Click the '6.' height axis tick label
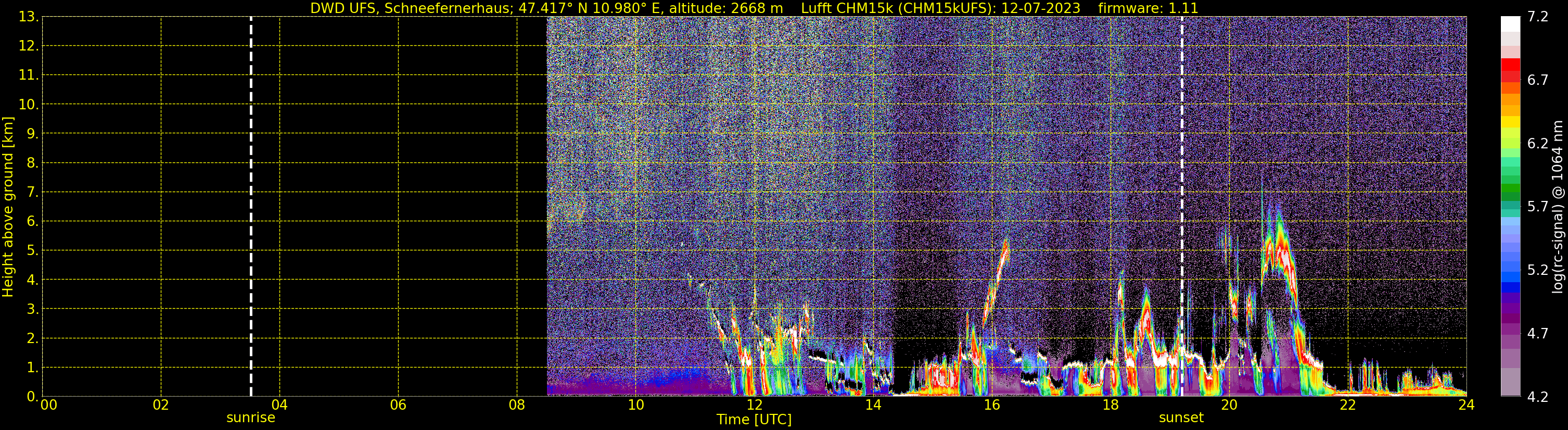Viewport: 1568px width, 430px height. tap(32, 222)
